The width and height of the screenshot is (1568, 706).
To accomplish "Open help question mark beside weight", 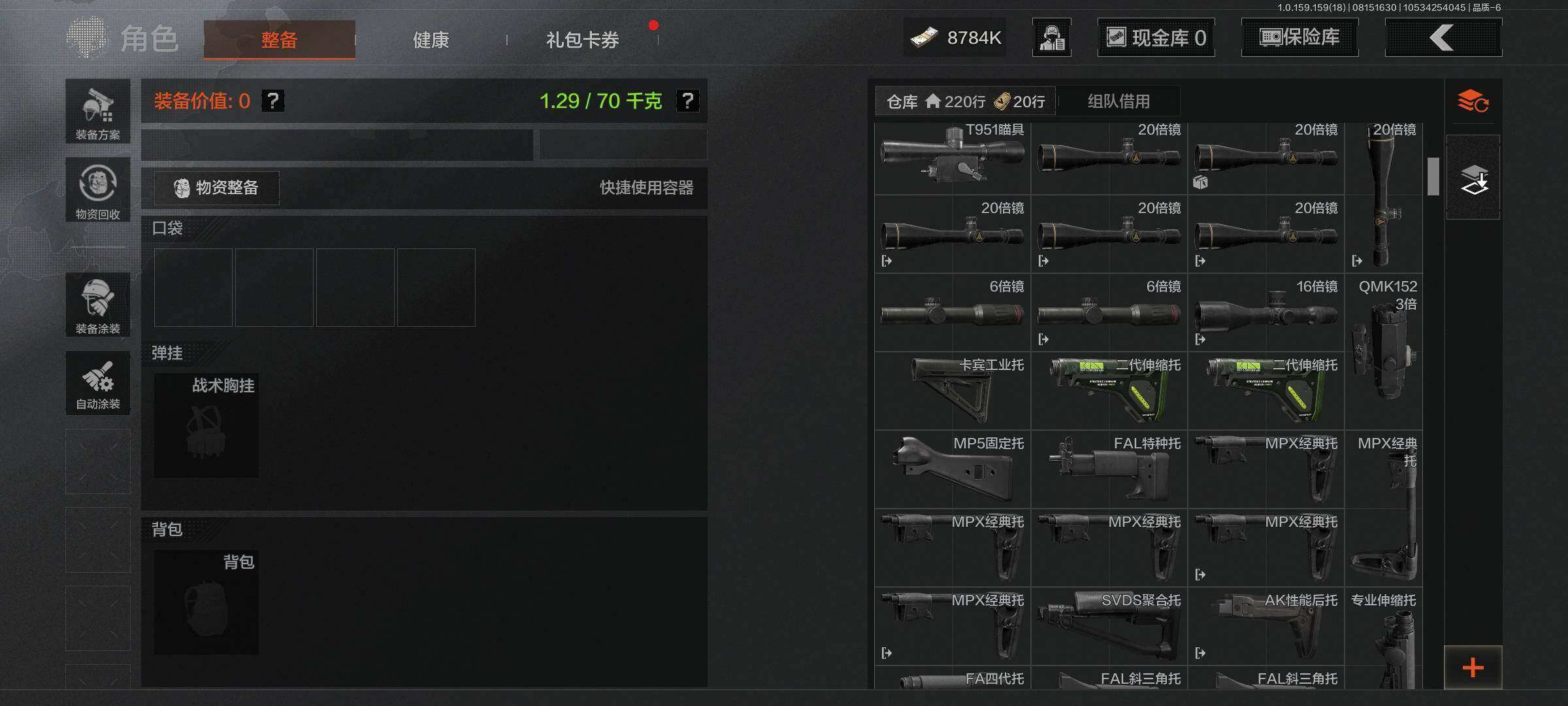I will [687, 101].
